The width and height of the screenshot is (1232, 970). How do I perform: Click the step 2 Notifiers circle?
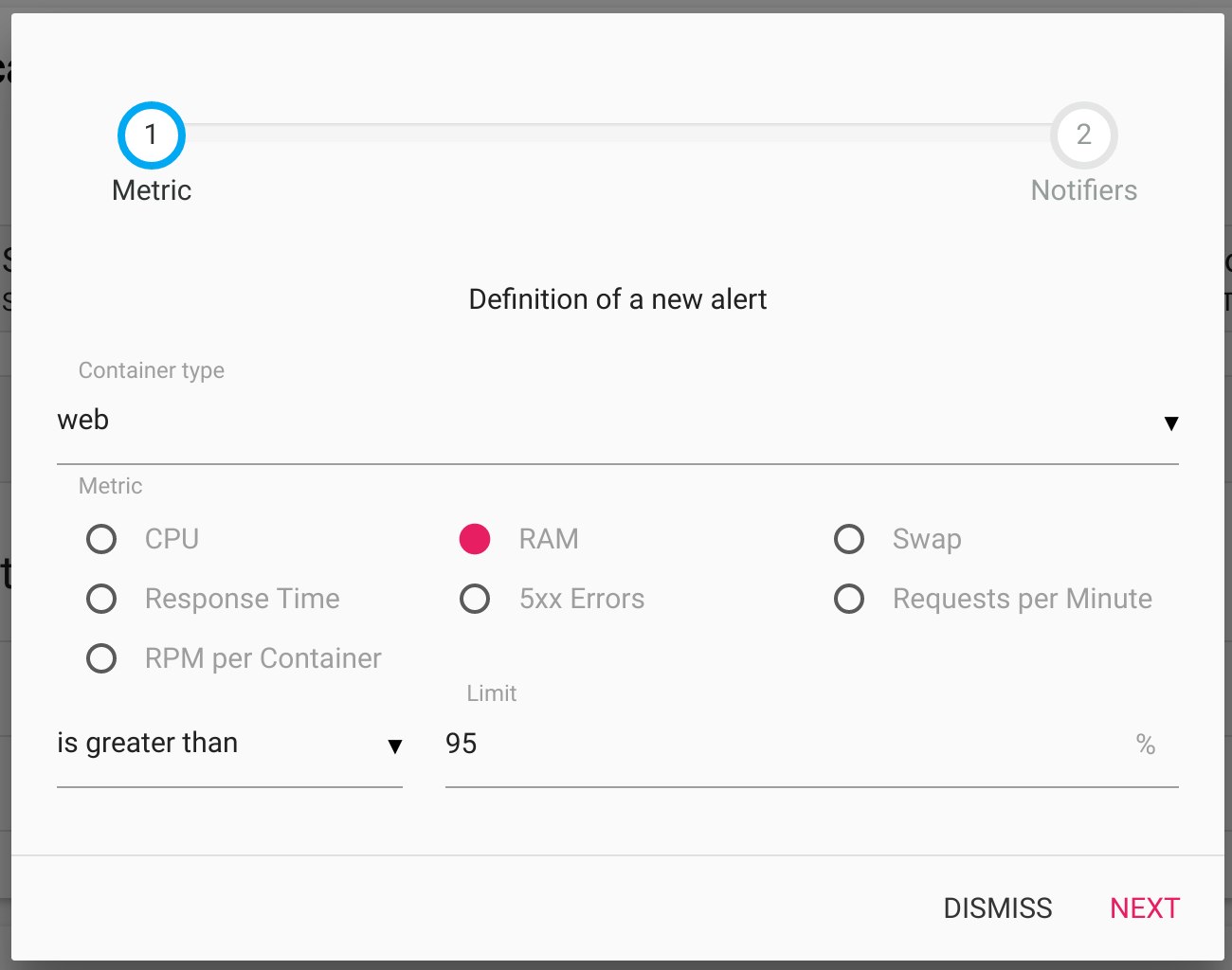pos(1084,135)
